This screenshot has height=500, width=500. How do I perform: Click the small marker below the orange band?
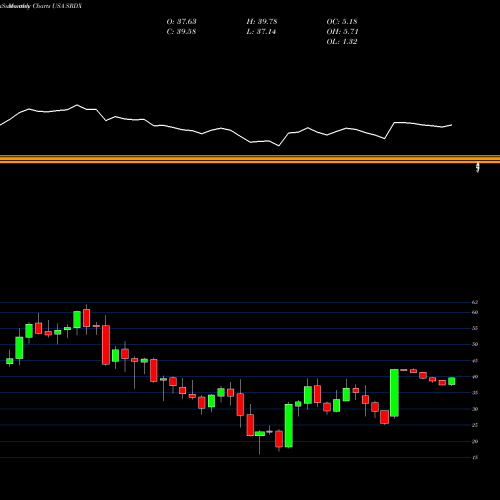[478, 168]
